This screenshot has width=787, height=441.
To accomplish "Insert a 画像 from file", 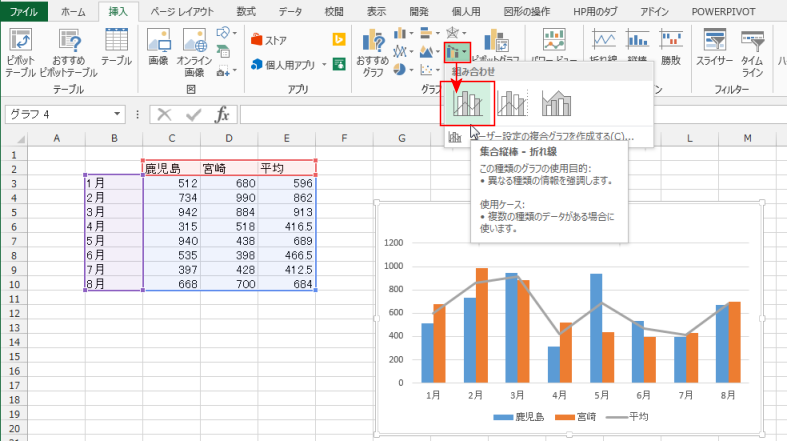I will click(x=159, y=48).
